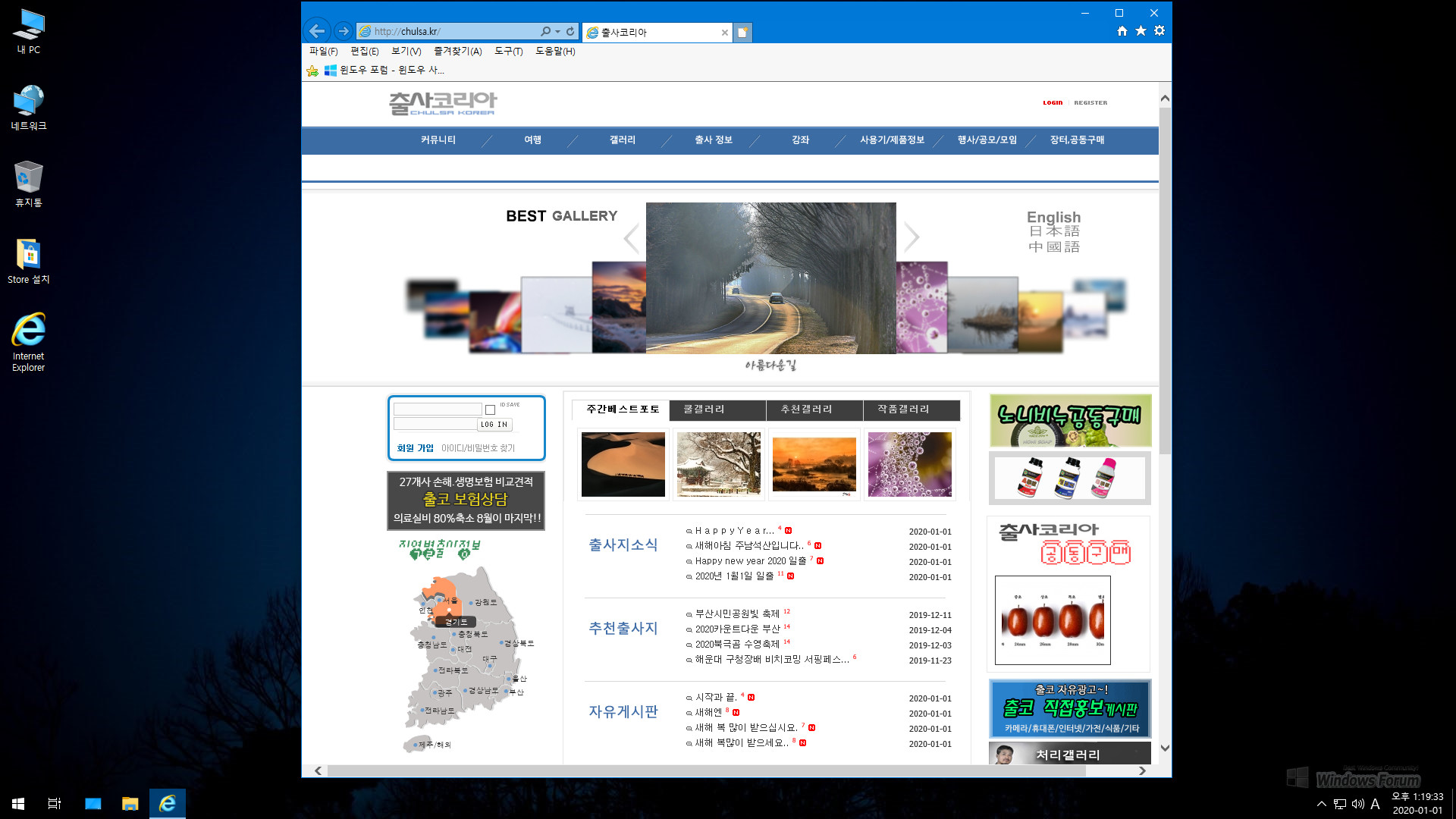Click the Add to favorites bar star icon
This screenshot has height=819, width=1456.
[x=312, y=71]
